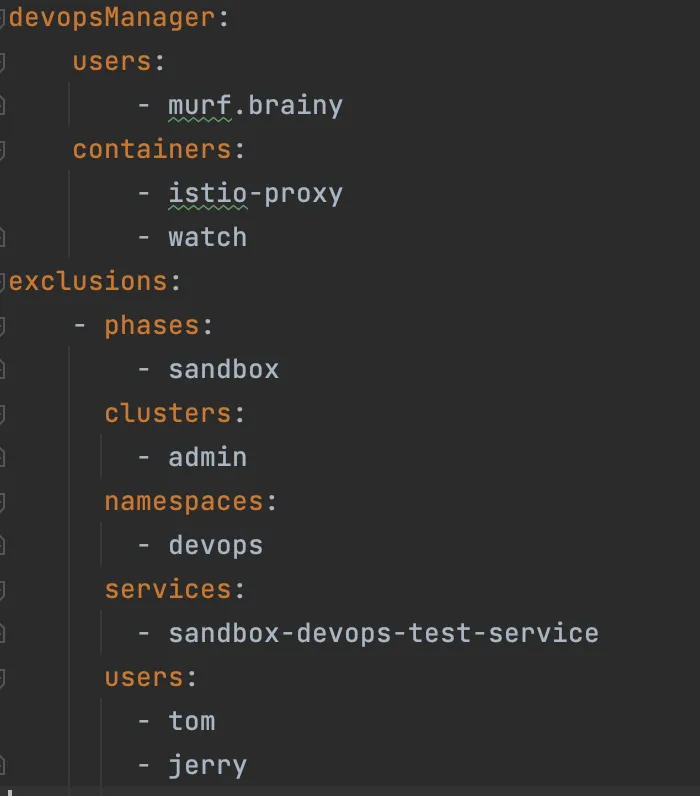Select sandbox-devops-test-service entry
The height and width of the screenshot is (796, 700).
(383, 634)
